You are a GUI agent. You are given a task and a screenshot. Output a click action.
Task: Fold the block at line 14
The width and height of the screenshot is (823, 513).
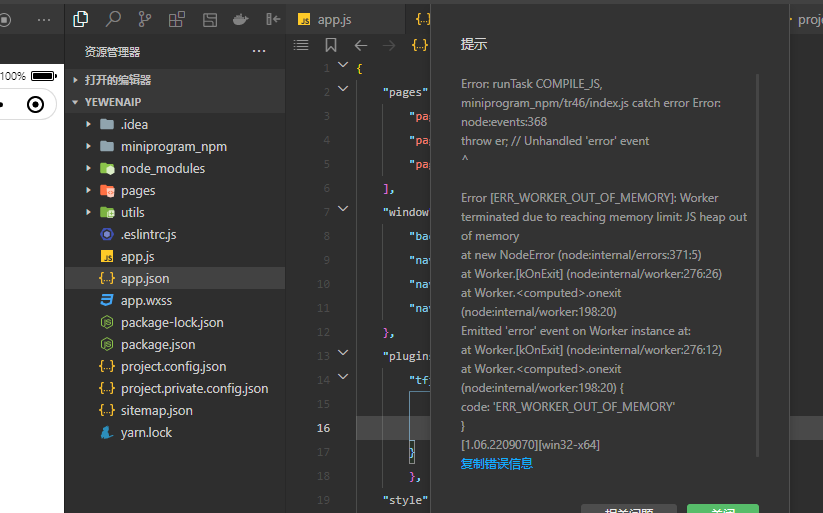click(x=343, y=376)
